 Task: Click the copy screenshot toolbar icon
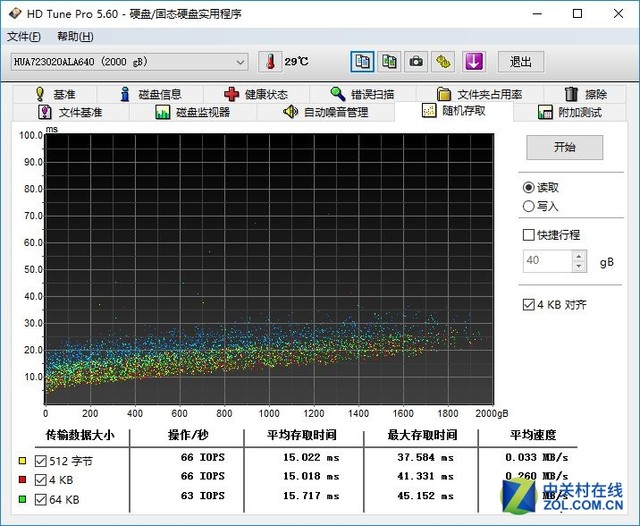[389, 62]
